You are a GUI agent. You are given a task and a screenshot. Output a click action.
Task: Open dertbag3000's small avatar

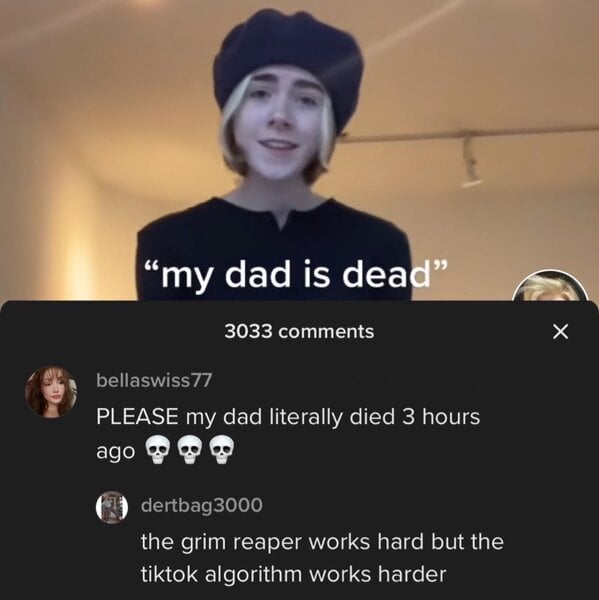click(111, 507)
